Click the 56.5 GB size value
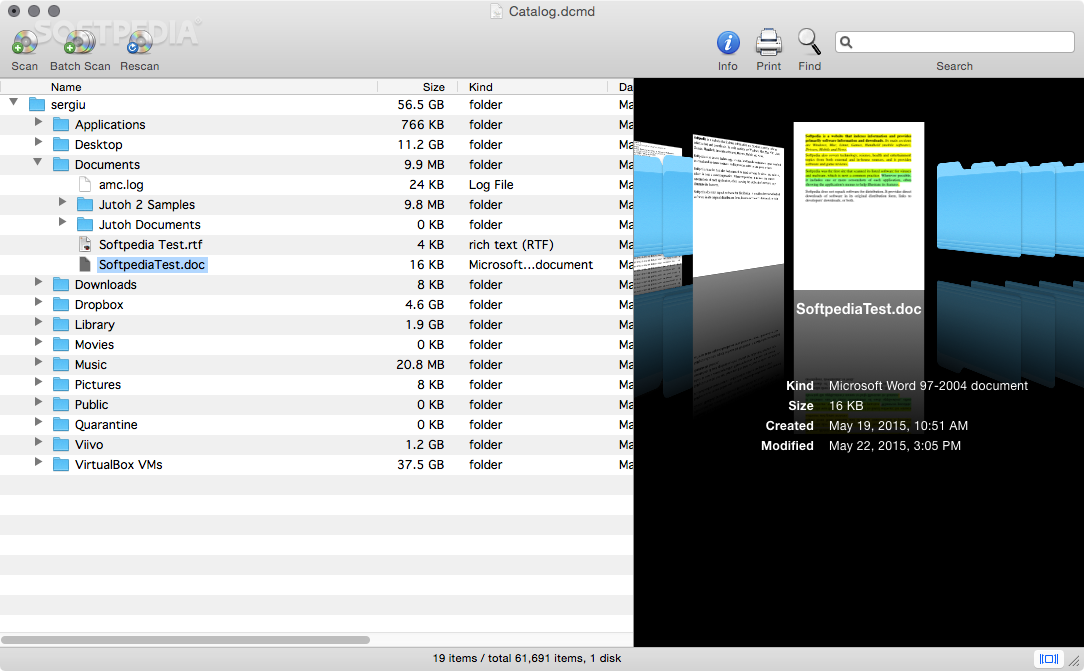The image size is (1084, 671). point(420,104)
